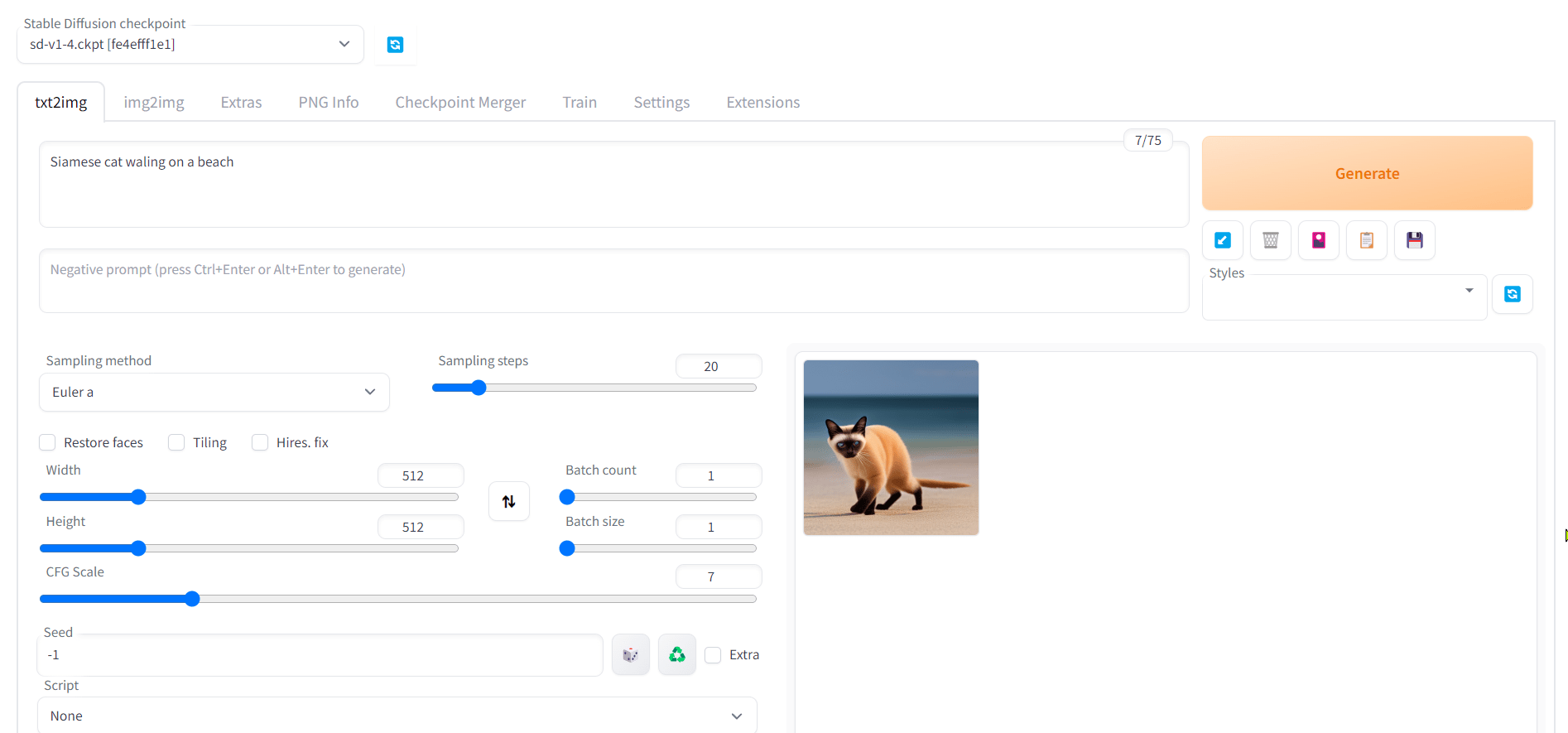Click the CFG Scale value field
The height and width of the screenshot is (733, 1568).
719,576
